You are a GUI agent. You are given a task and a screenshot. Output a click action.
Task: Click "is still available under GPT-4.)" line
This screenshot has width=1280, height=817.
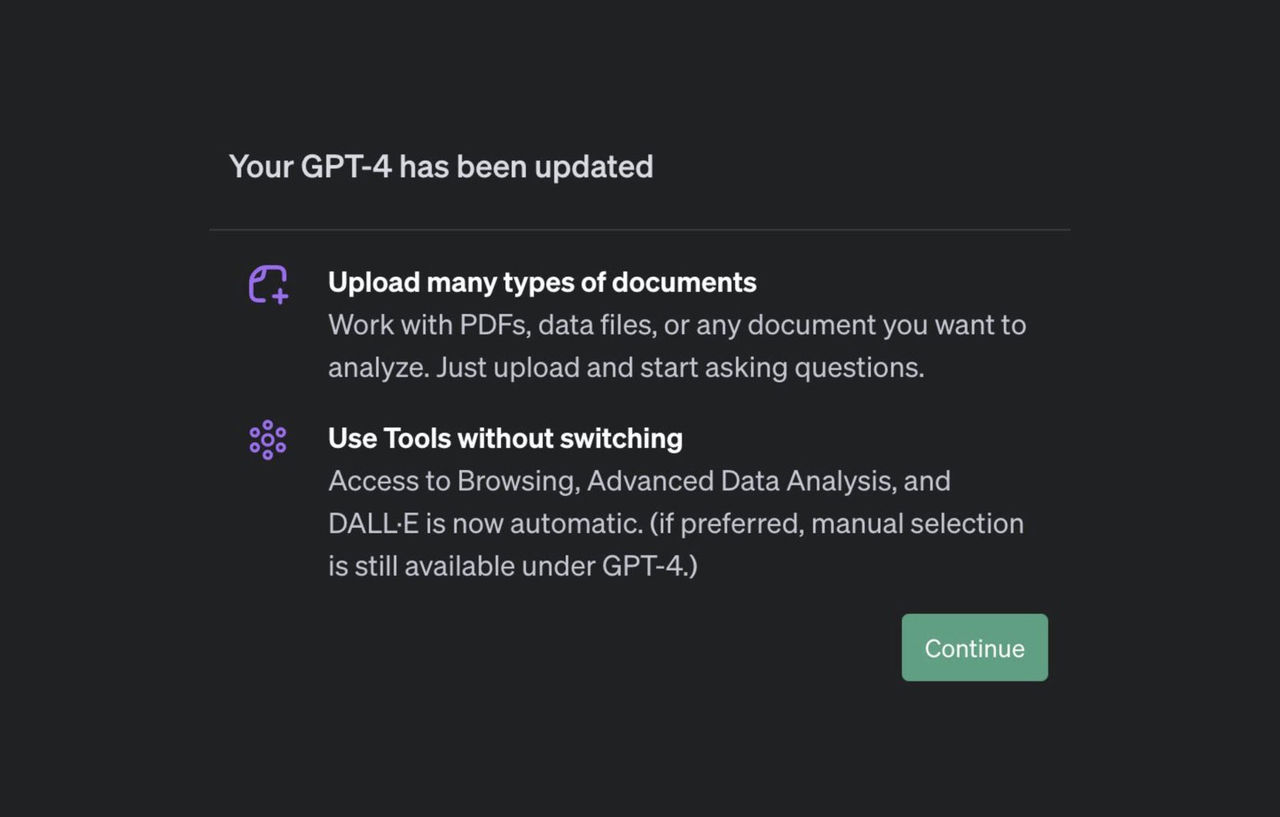point(512,566)
